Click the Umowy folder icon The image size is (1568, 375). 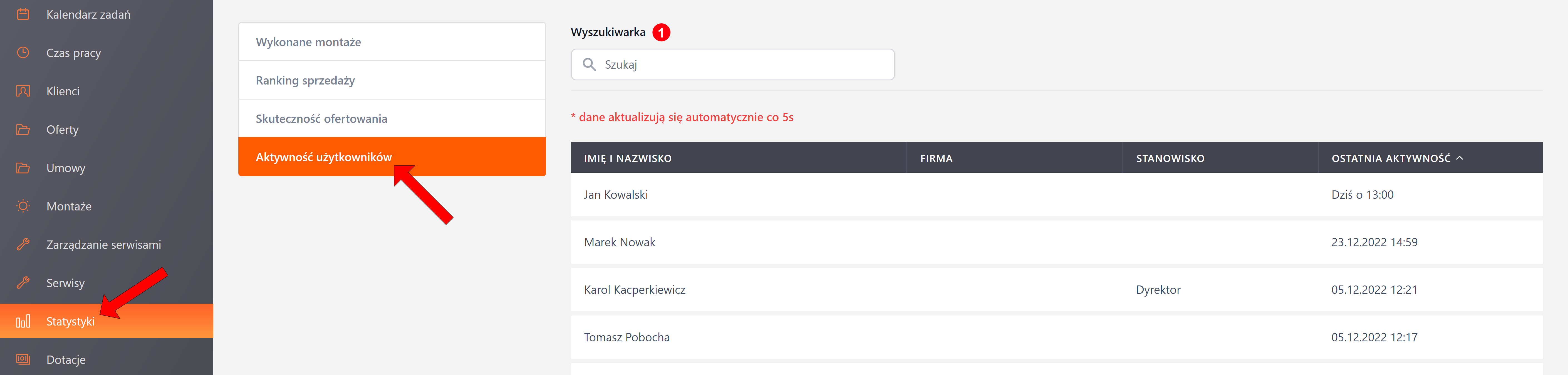(x=23, y=167)
